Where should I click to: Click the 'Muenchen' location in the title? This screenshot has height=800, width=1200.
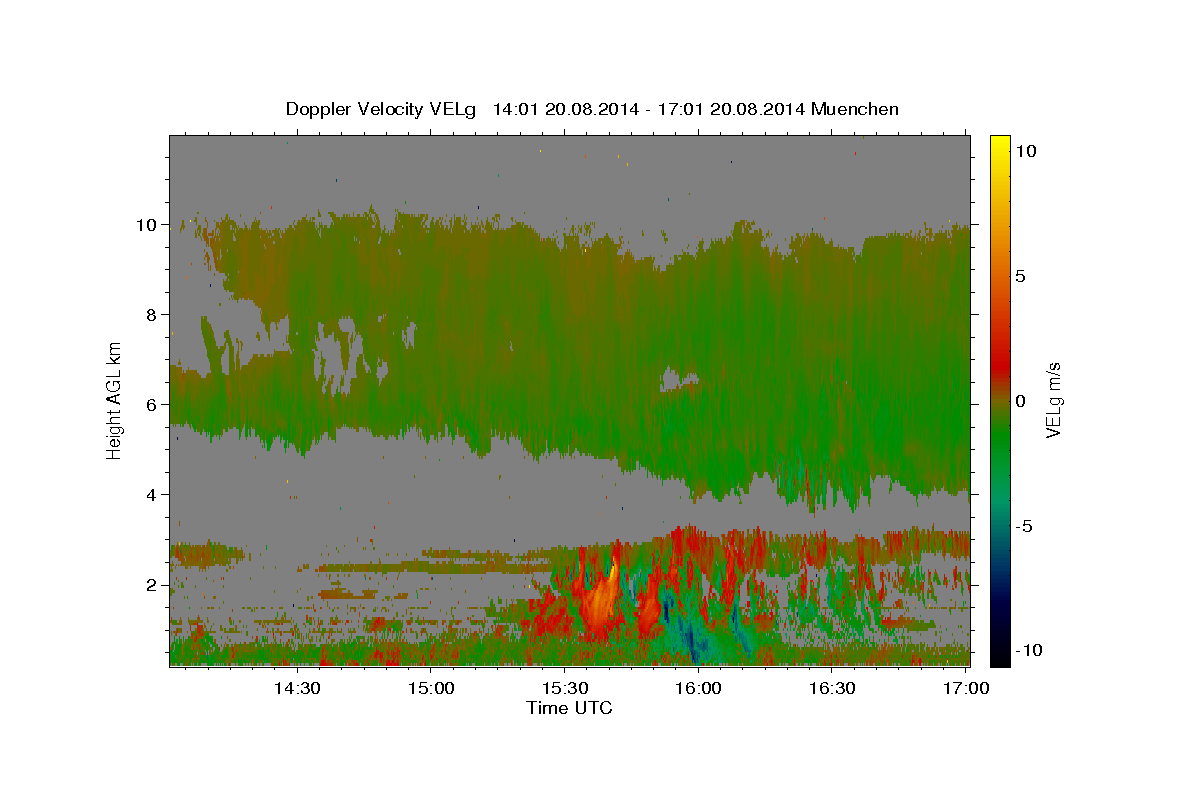pos(855,109)
